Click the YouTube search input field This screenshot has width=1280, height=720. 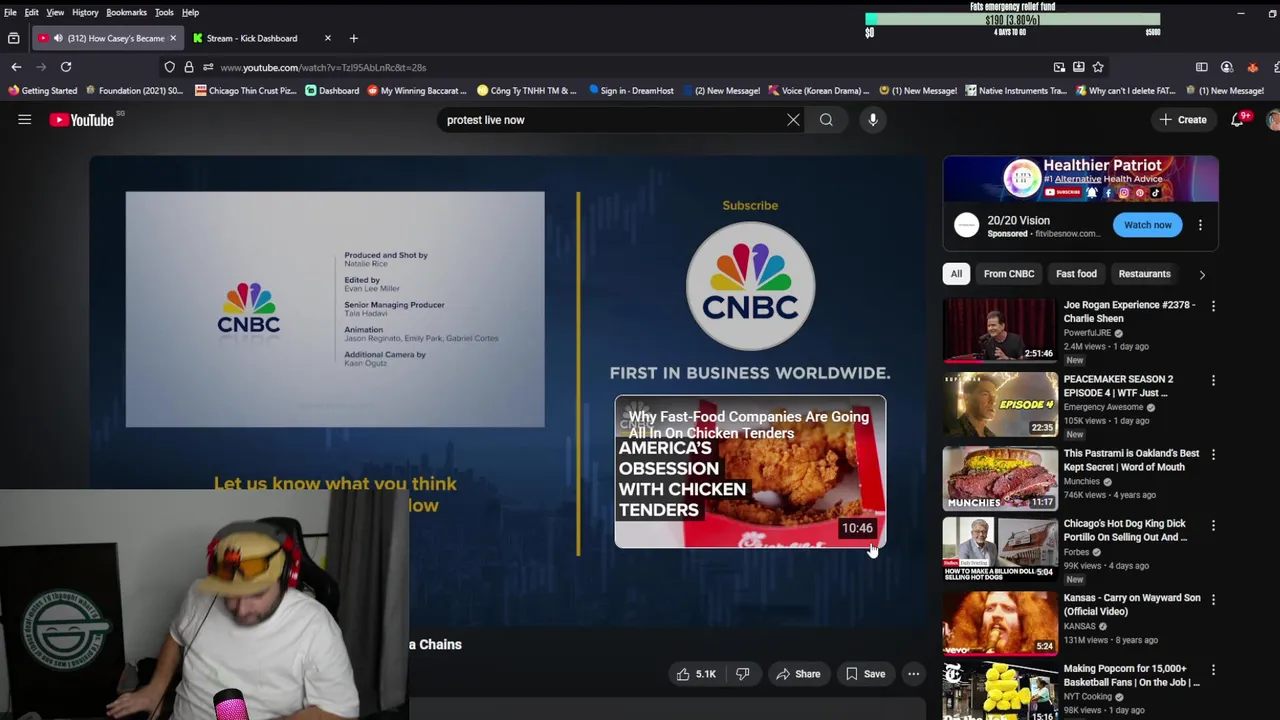(610, 120)
